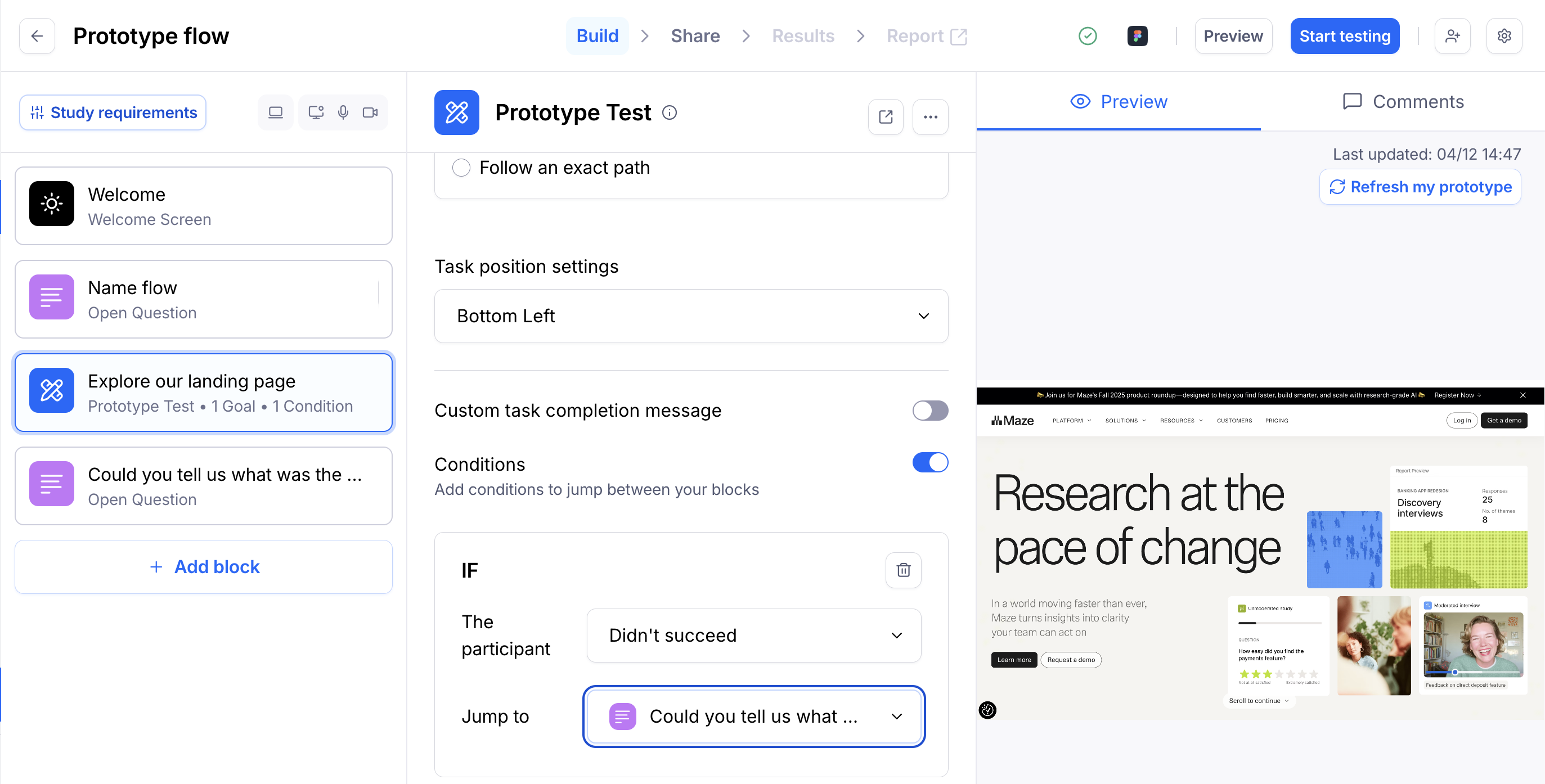Click the info icon next to Prototype Test
Viewport: 1545px width, 784px height.
[x=670, y=112]
